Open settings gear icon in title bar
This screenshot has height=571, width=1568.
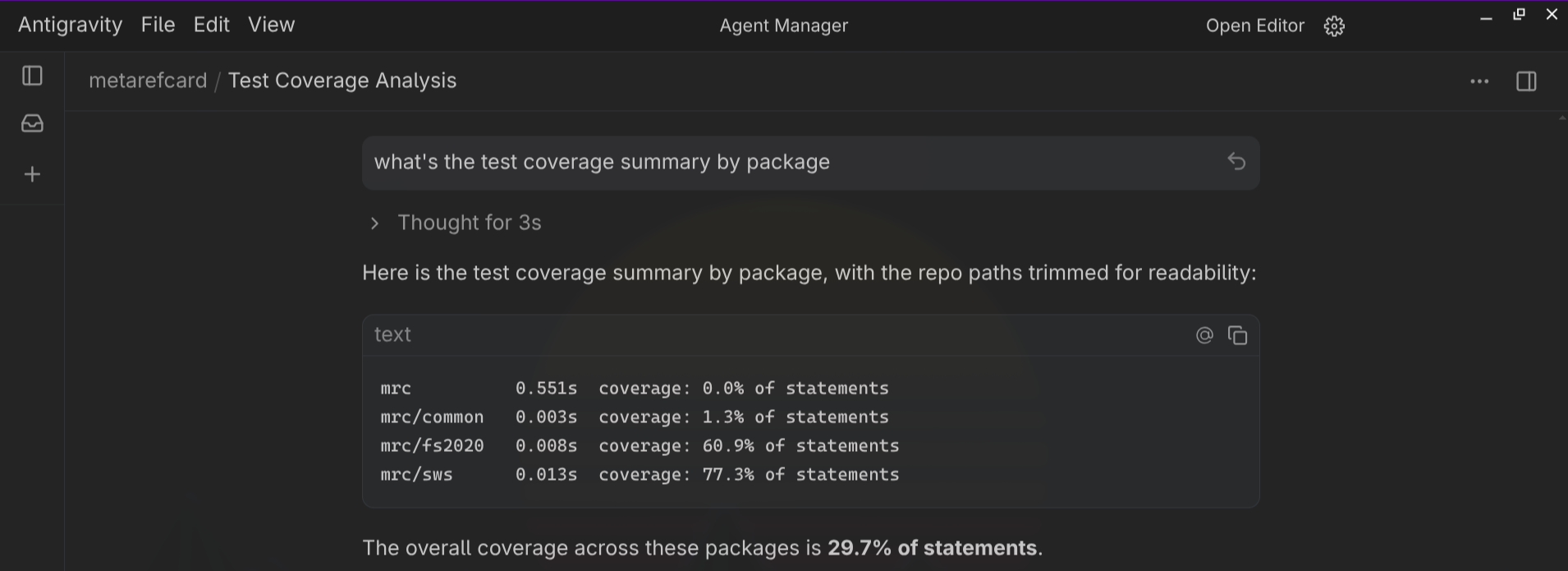tap(1334, 26)
